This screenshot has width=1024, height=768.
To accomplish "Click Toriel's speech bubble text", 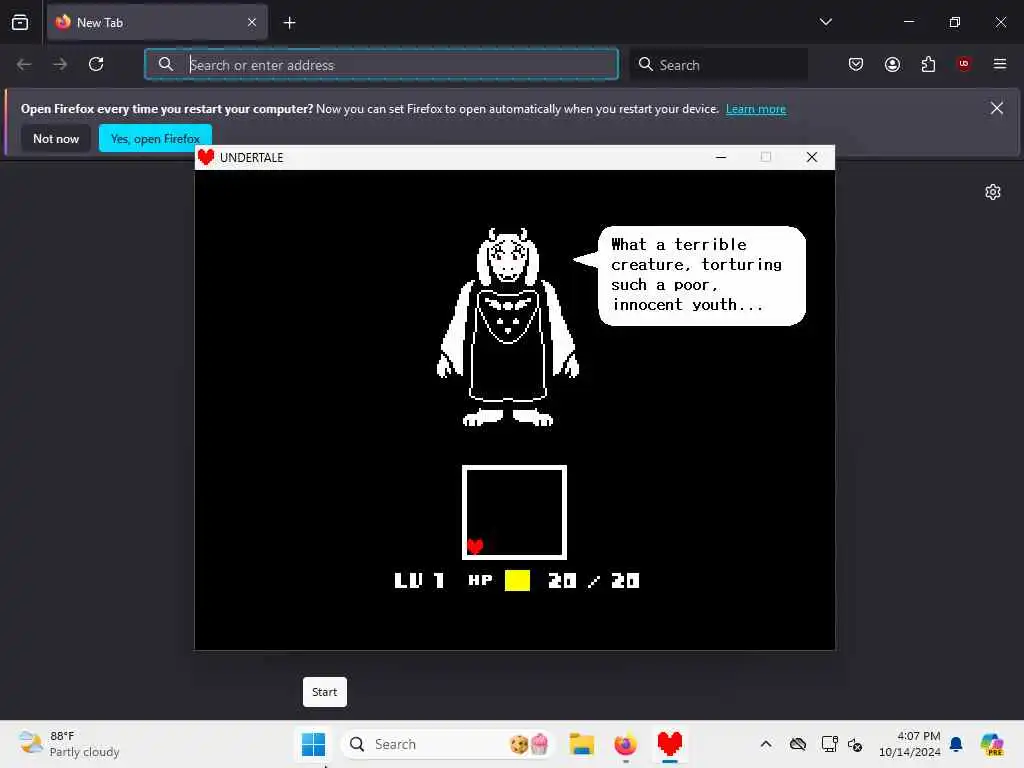I will (696, 274).
